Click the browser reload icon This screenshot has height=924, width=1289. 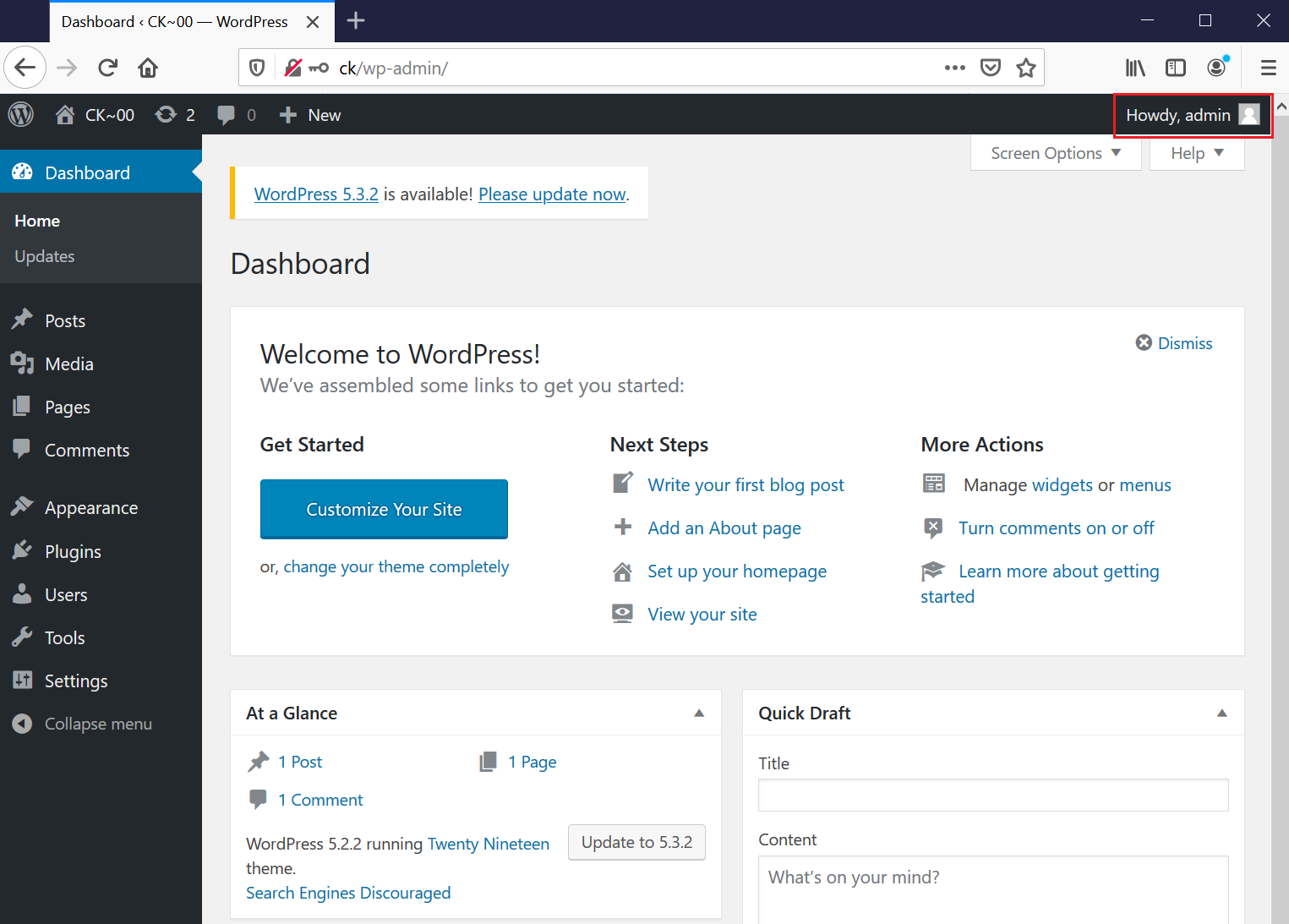(107, 68)
